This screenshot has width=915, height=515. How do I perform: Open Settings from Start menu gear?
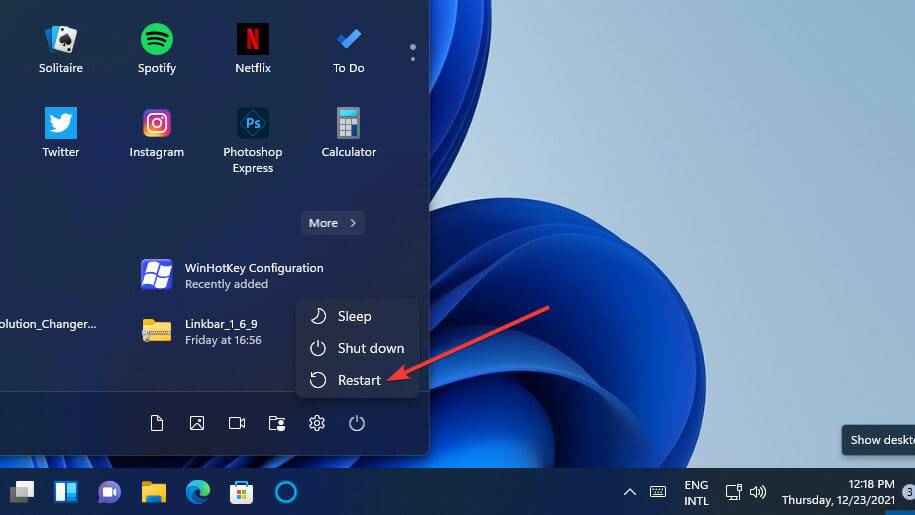click(317, 423)
